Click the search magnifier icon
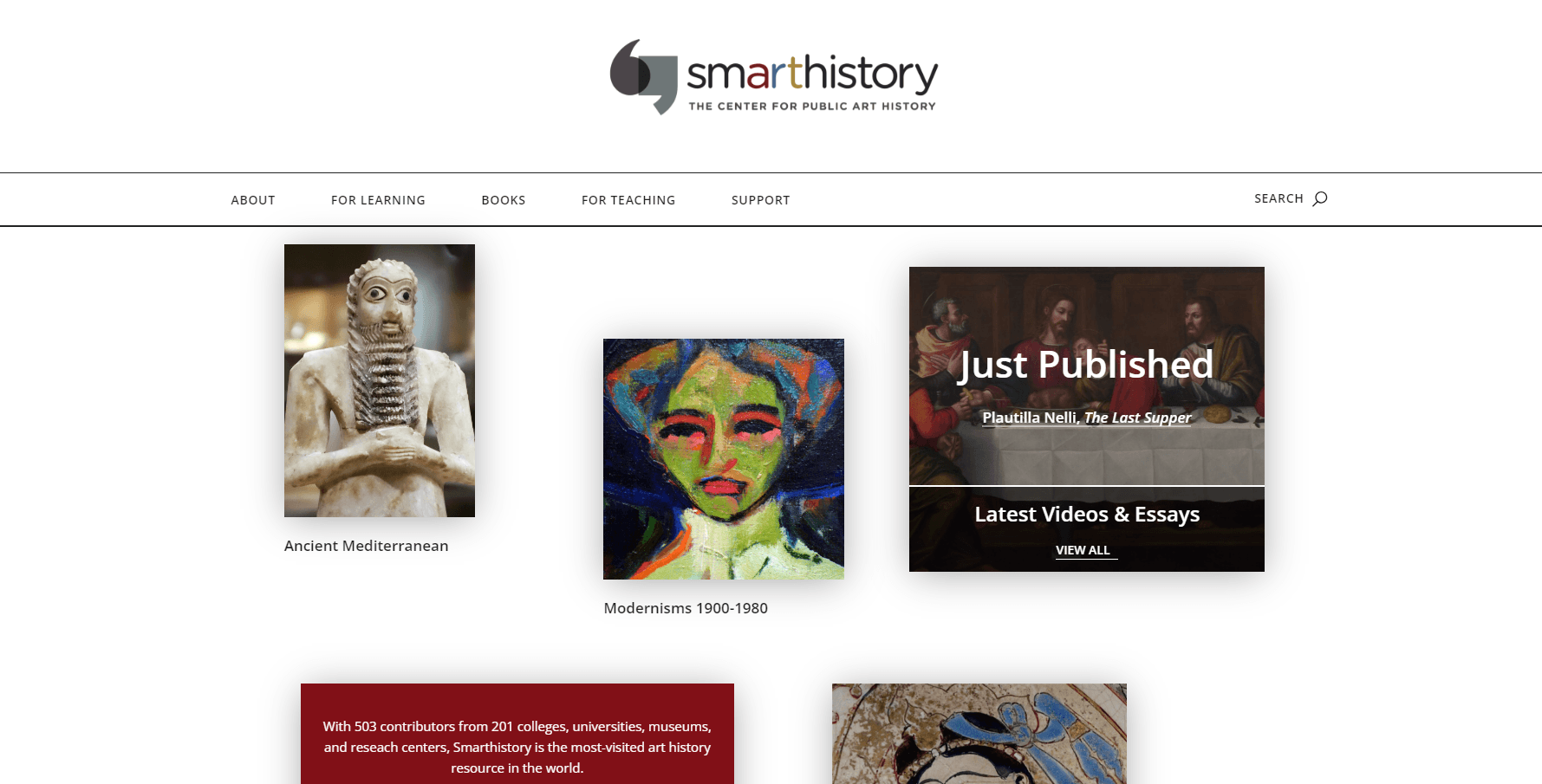This screenshot has width=1542, height=784. (1319, 198)
